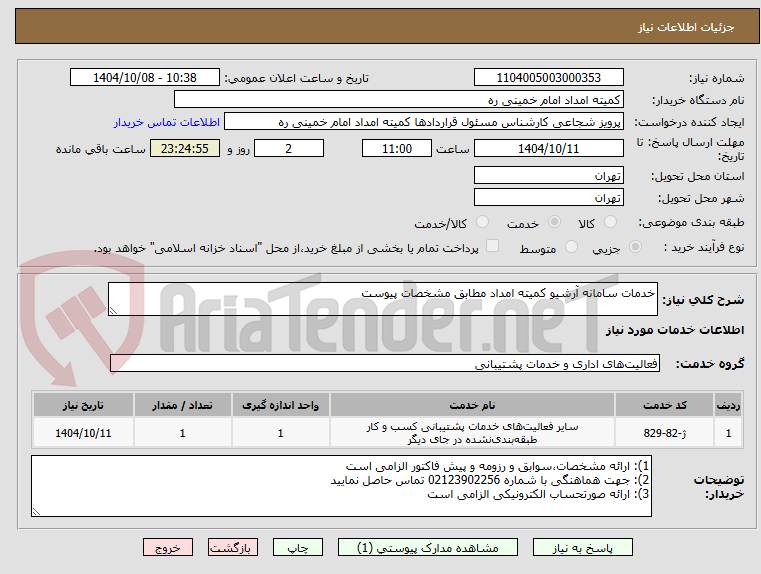Open مشاهده مدارک پیوستی (1) attachments
The width and height of the screenshot is (761, 574).
tap(428, 547)
